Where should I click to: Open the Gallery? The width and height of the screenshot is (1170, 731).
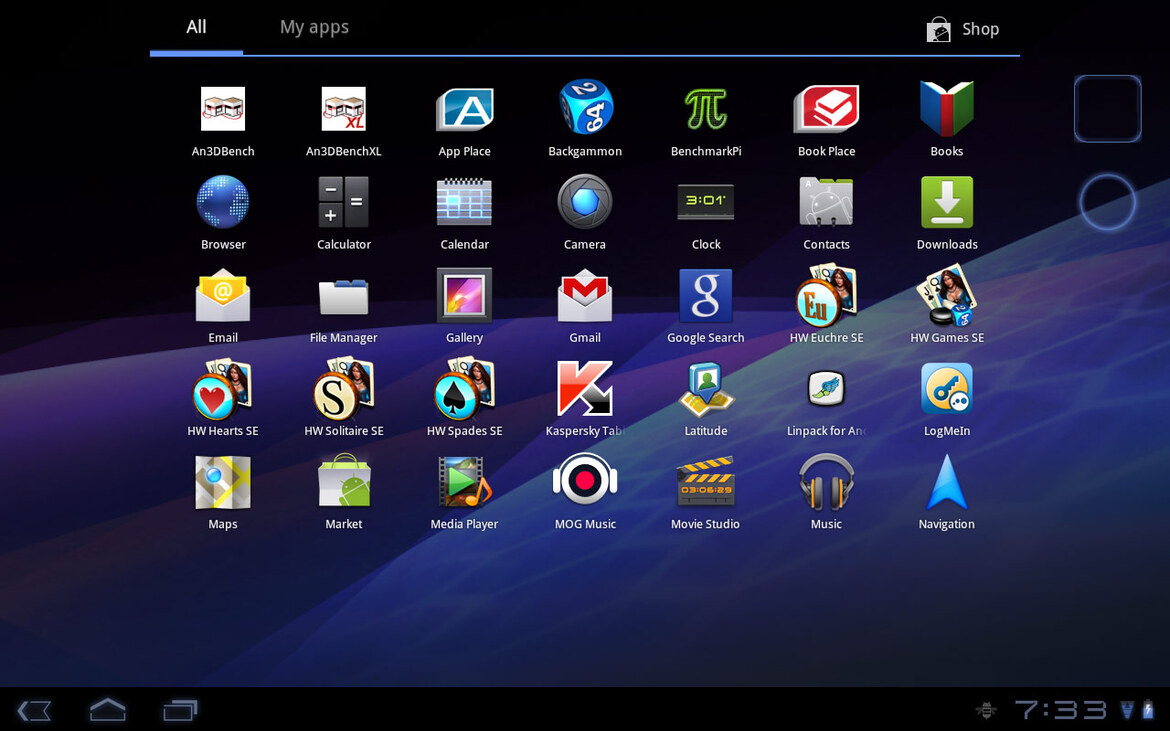coord(464,295)
